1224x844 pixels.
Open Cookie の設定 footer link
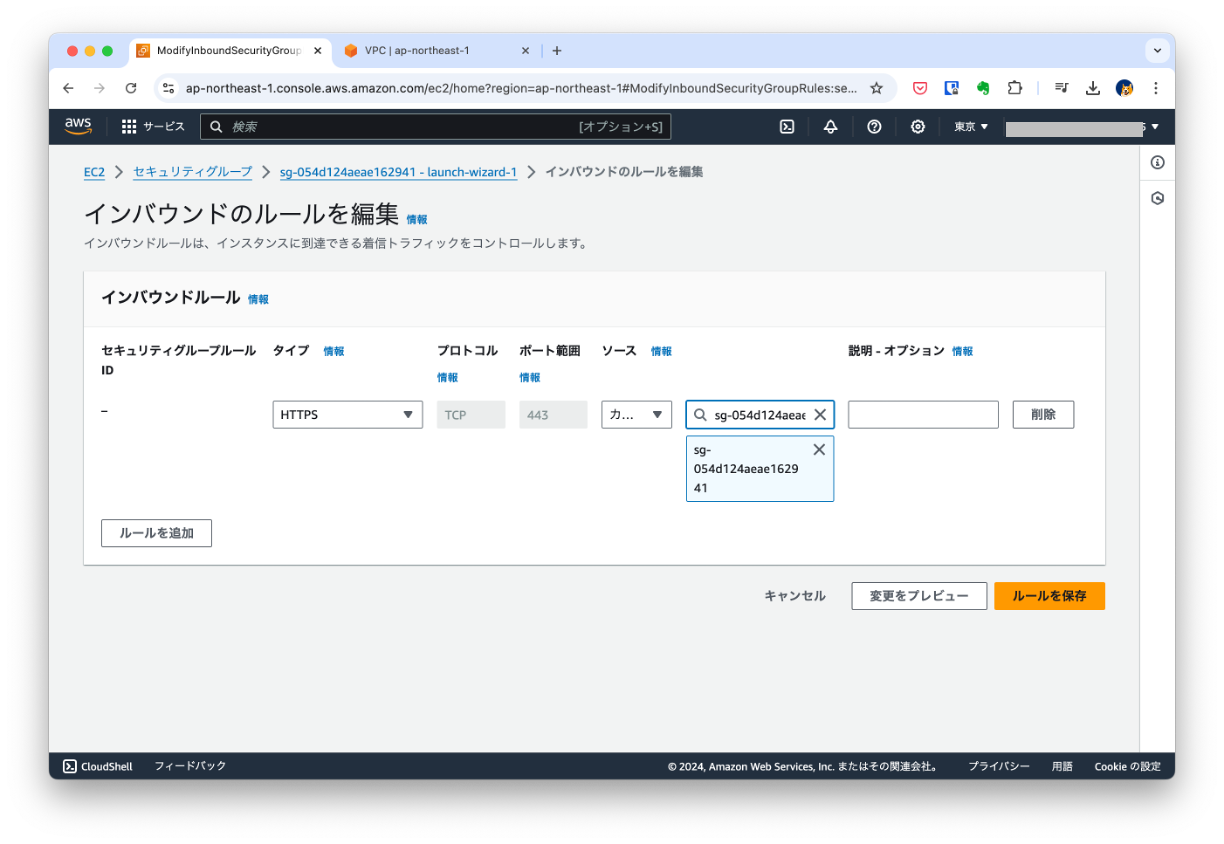tap(1127, 767)
